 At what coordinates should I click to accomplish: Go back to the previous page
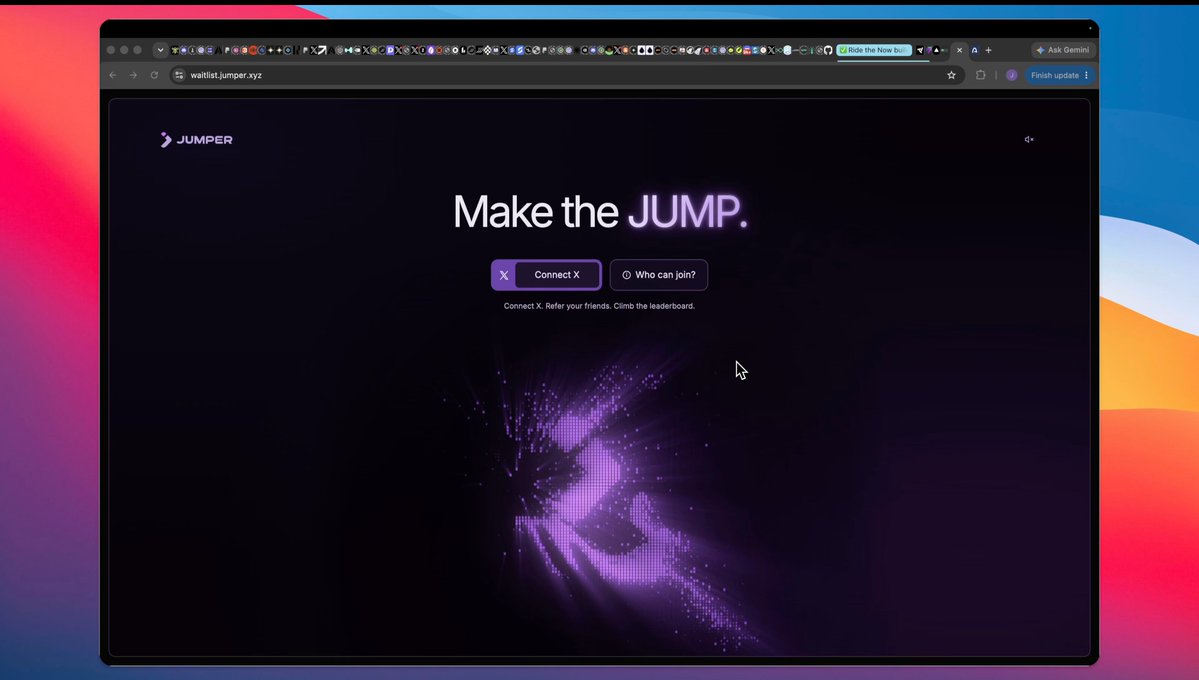click(112, 75)
